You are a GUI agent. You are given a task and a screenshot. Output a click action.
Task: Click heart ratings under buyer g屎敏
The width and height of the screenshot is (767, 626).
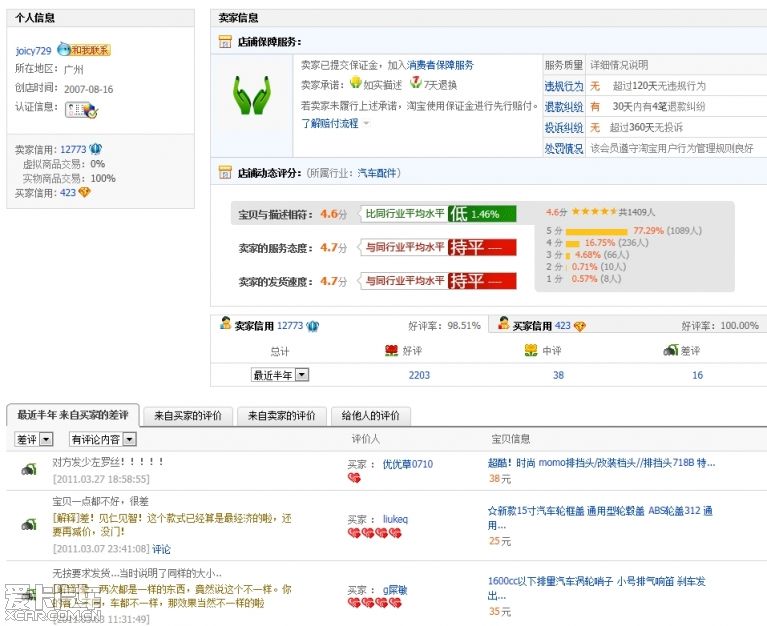[x=375, y=603]
